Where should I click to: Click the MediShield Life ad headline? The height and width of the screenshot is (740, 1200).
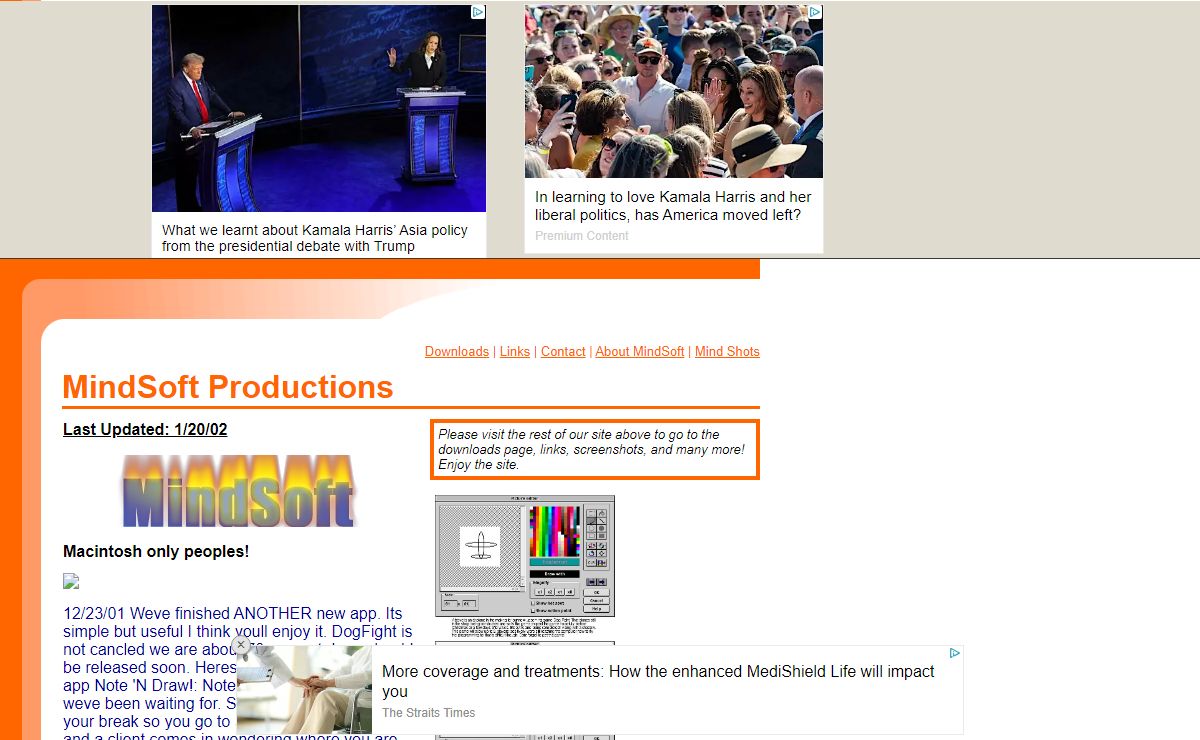tap(658, 681)
